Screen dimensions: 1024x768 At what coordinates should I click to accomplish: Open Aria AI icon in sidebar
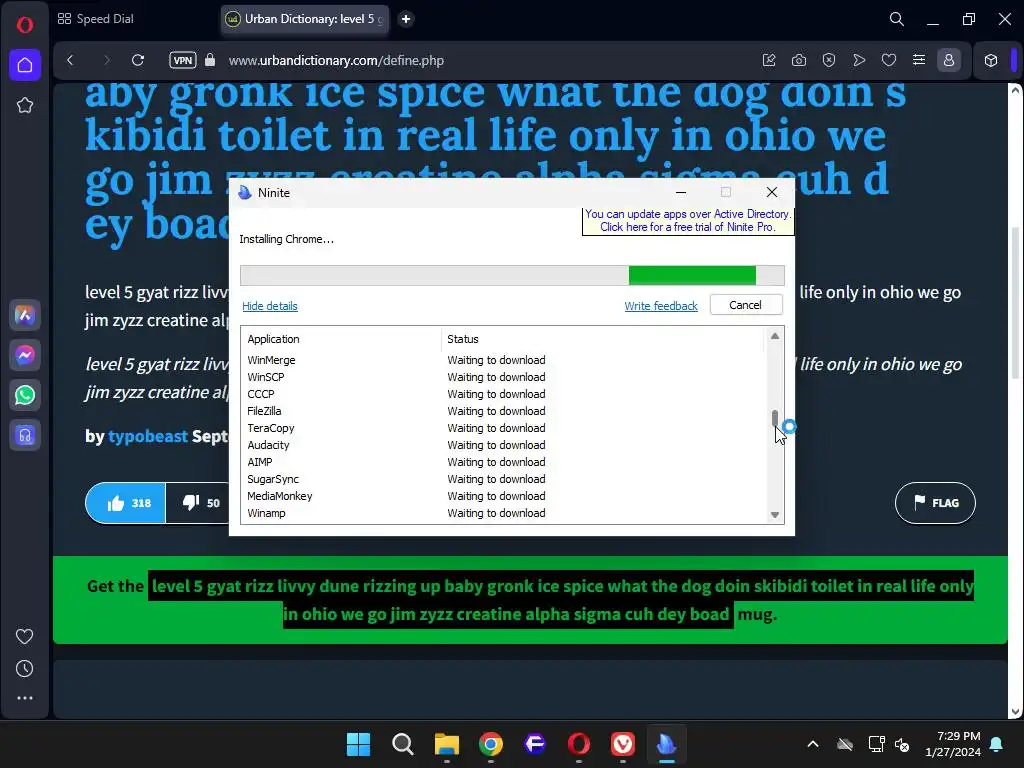(25, 315)
